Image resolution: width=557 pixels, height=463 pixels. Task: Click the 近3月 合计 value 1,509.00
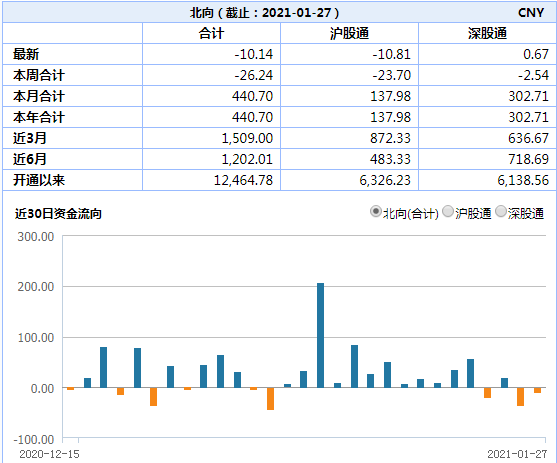coord(247,138)
